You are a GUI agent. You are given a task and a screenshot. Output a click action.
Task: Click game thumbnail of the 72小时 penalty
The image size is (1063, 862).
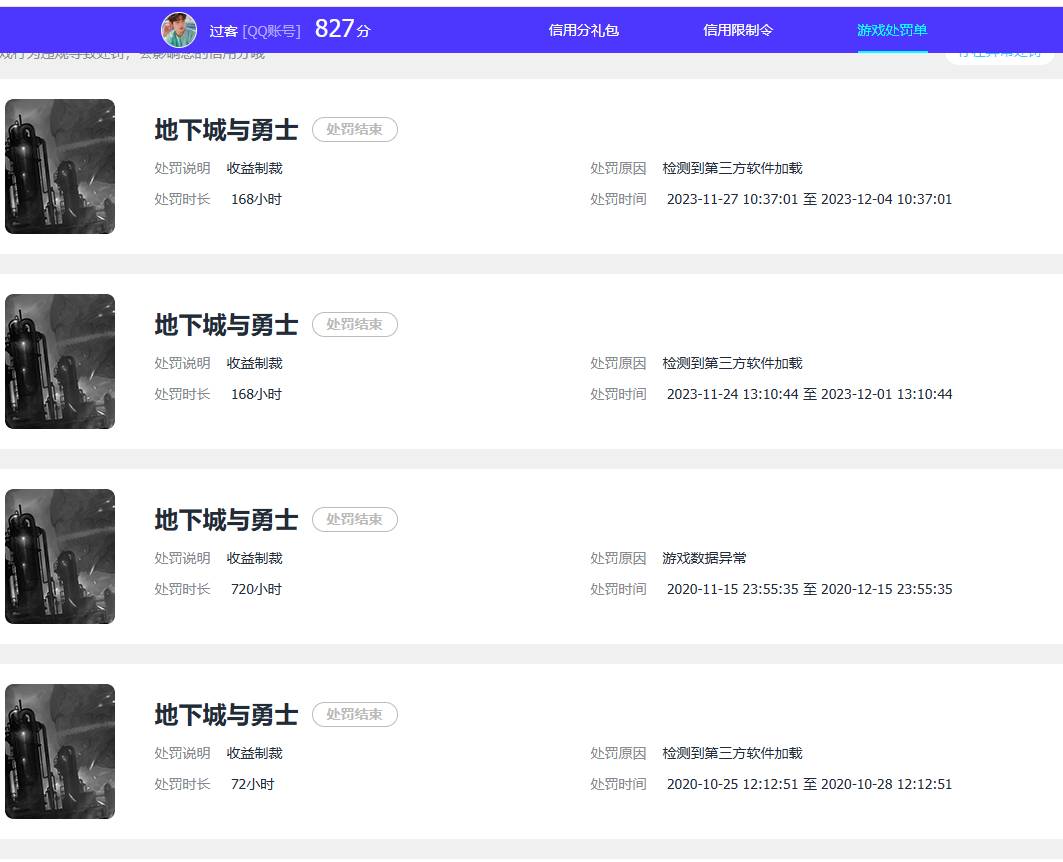click(x=60, y=751)
